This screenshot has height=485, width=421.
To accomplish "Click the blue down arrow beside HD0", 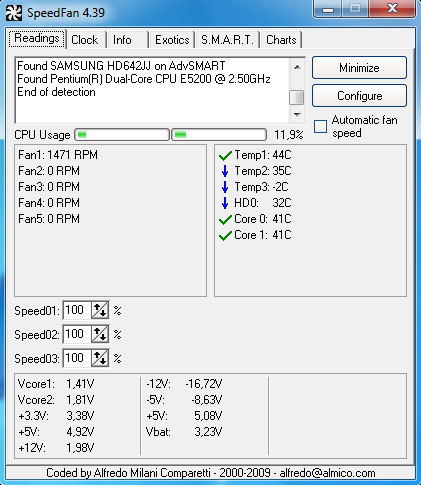I will coord(225,203).
